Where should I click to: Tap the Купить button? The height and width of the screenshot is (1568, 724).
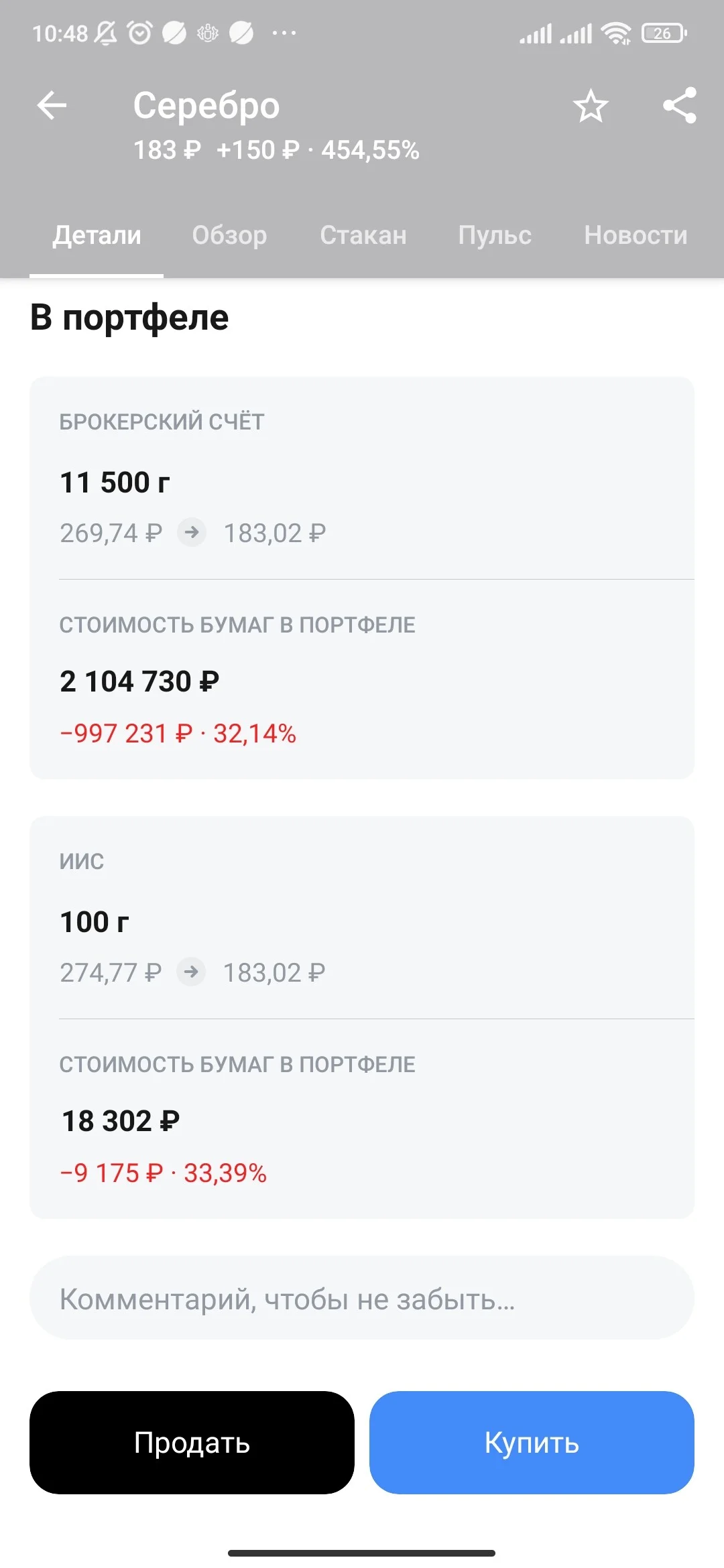[x=532, y=1443]
